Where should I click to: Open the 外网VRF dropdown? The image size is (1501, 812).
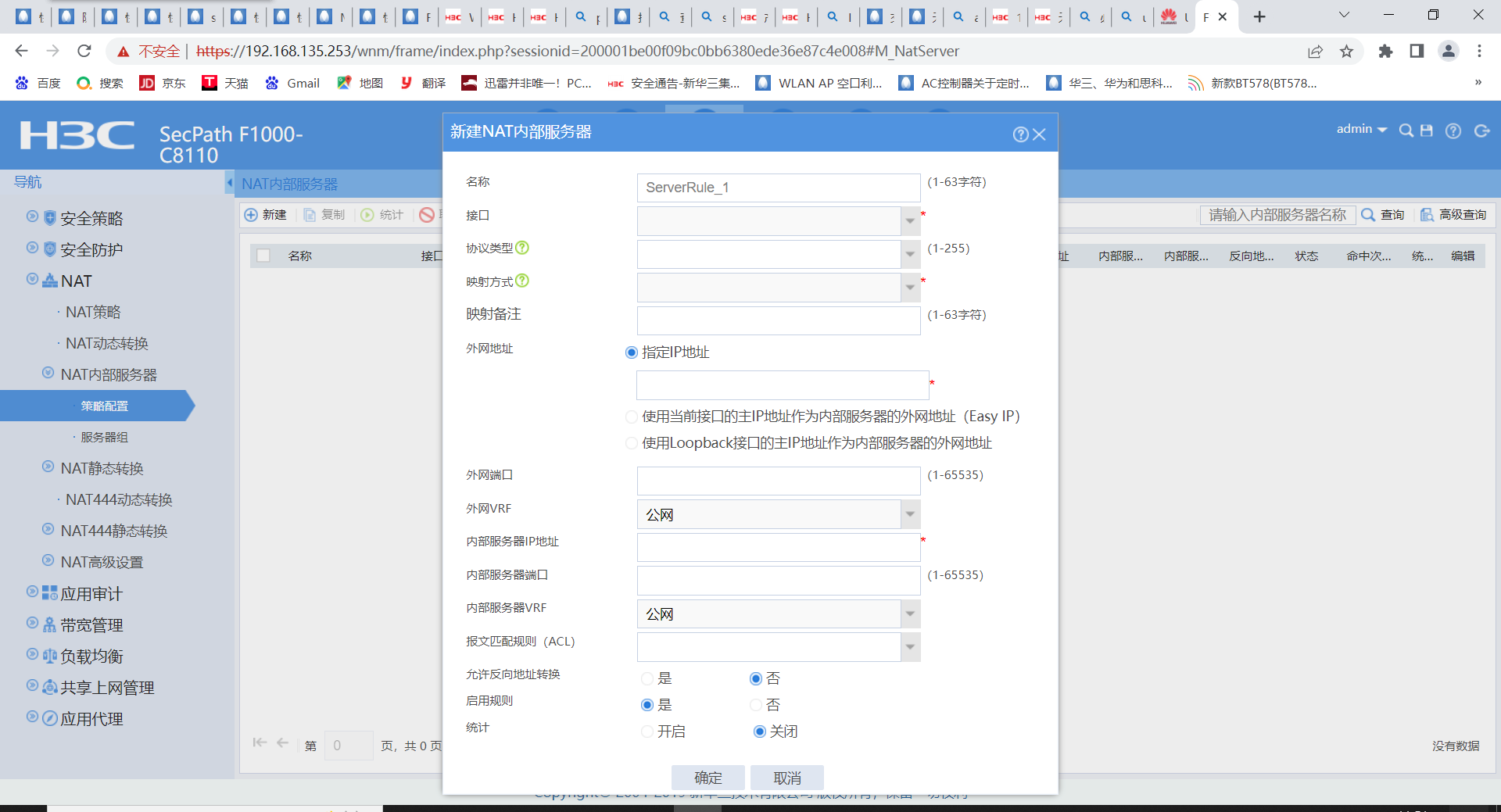910,514
